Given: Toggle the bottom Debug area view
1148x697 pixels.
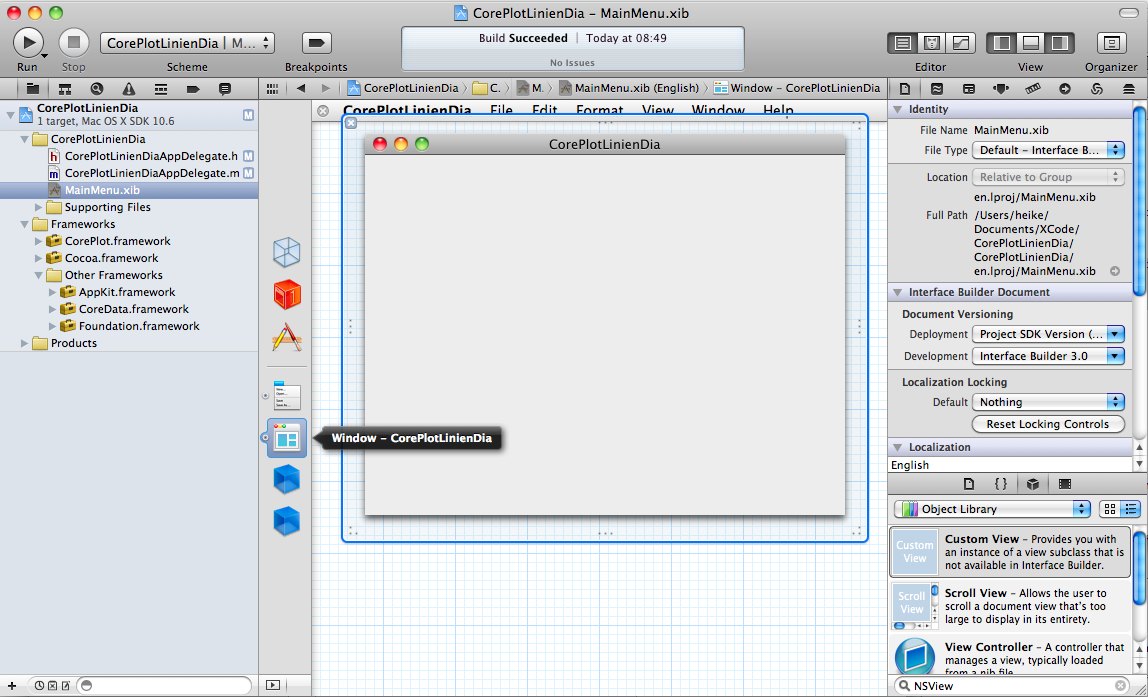Looking at the screenshot, I should click(1030, 43).
